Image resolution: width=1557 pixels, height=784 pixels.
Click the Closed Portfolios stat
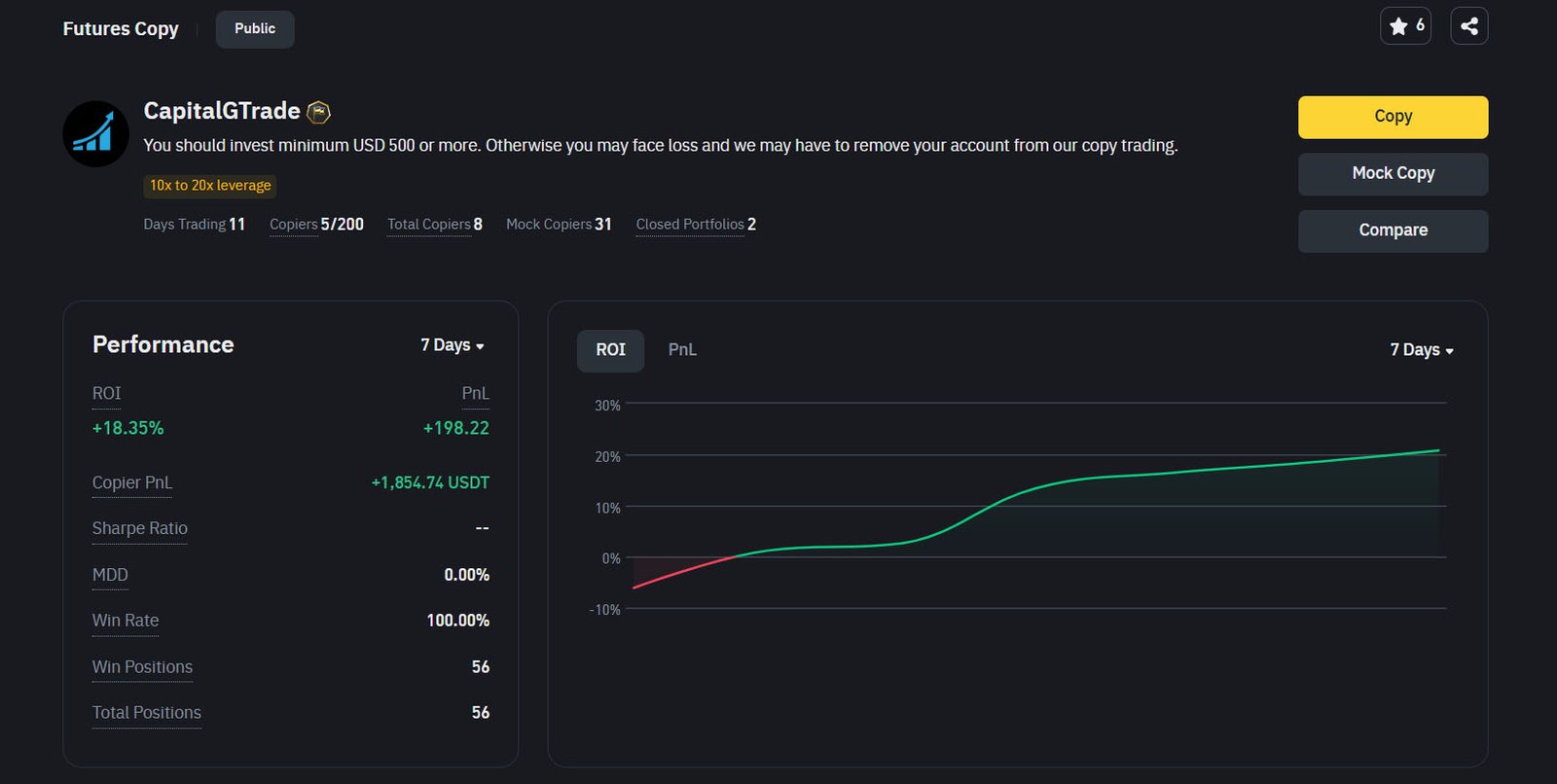[x=695, y=225]
